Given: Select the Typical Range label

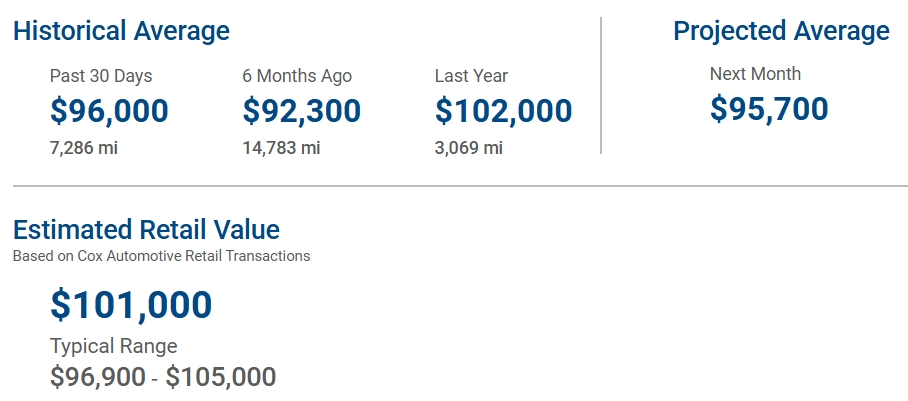Looking at the screenshot, I should (x=114, y=347).
